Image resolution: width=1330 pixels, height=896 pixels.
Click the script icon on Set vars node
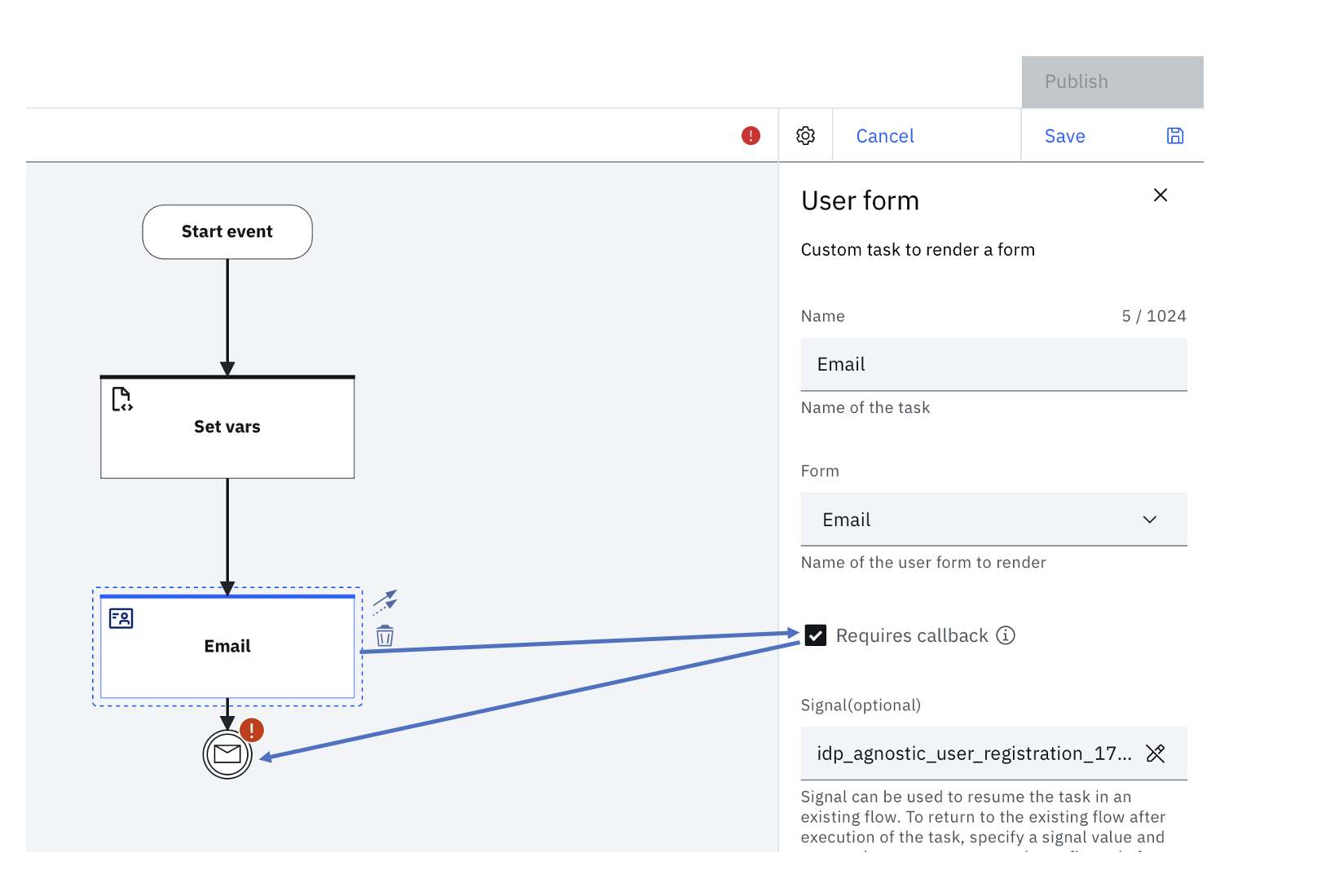pos(121,399)
